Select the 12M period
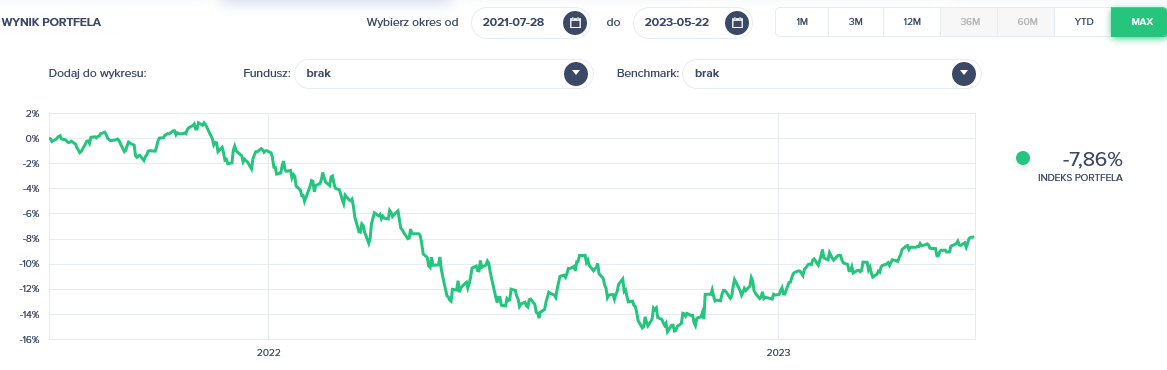 click(912, 22)
